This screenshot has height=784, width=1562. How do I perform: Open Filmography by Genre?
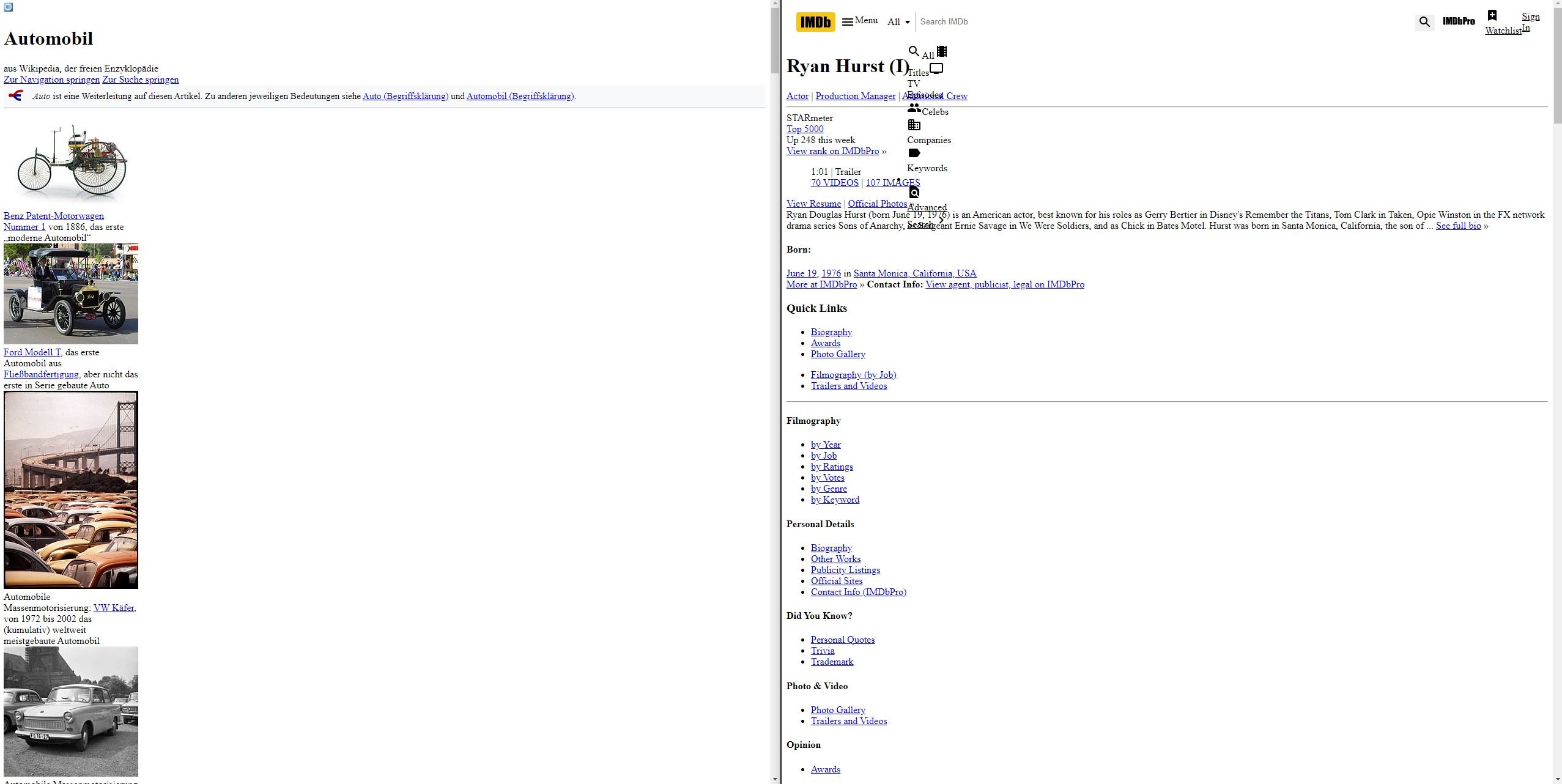[x=829, y=489]
